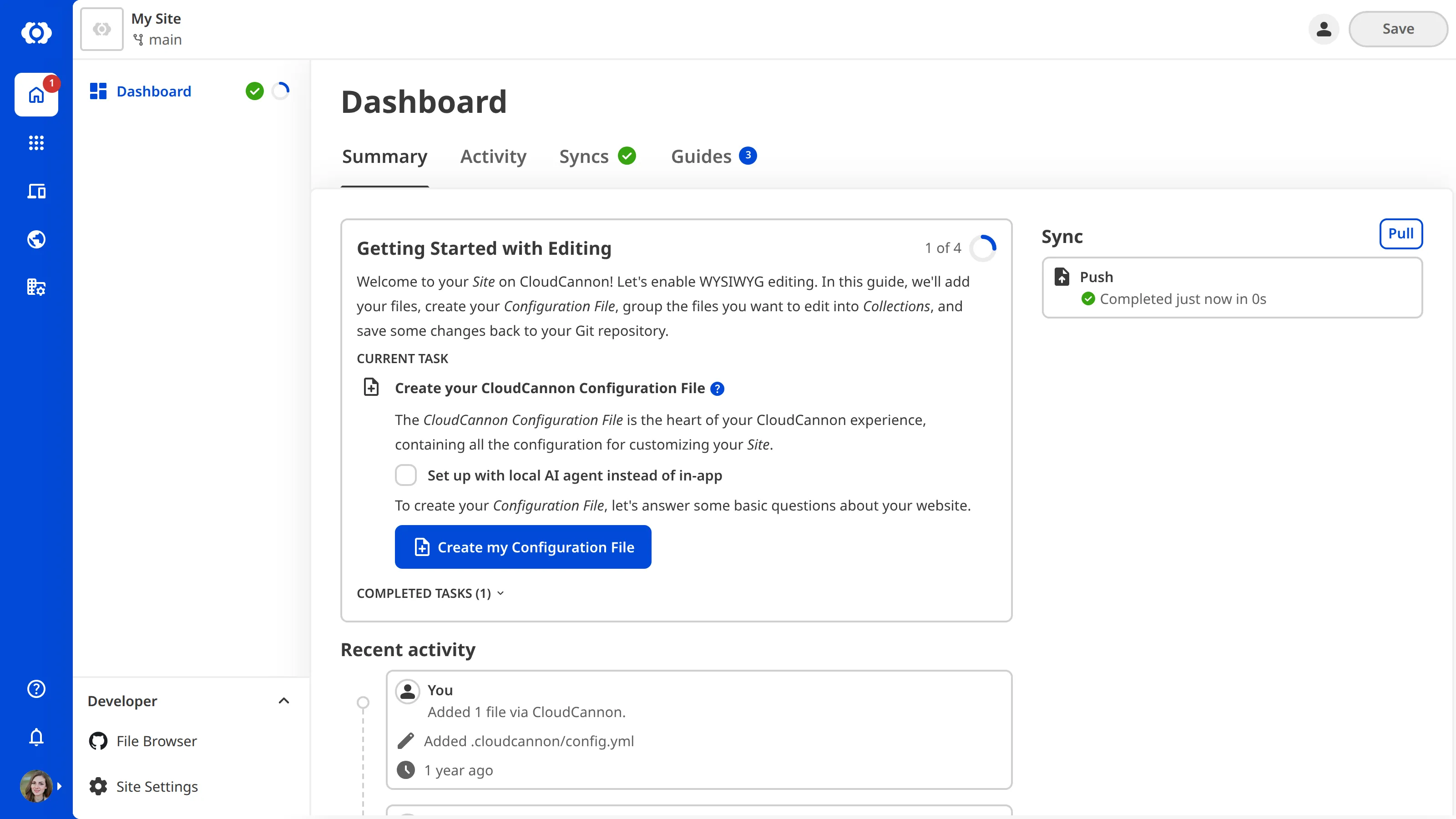
Task: Click the Added .cloudcannon/config.yml text
Action: [x=529, y=741]
